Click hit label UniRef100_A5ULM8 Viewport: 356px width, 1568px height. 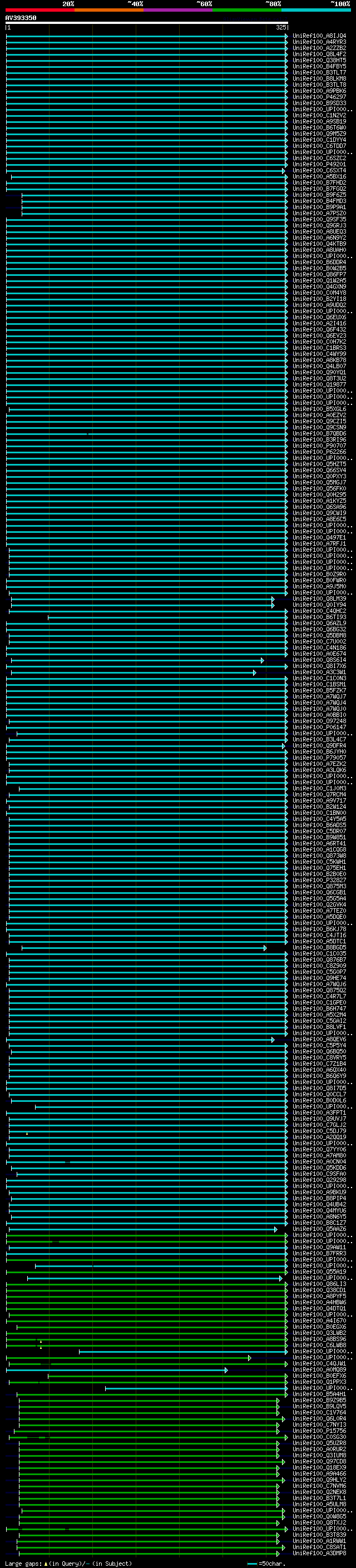(x=319, y=1505)
